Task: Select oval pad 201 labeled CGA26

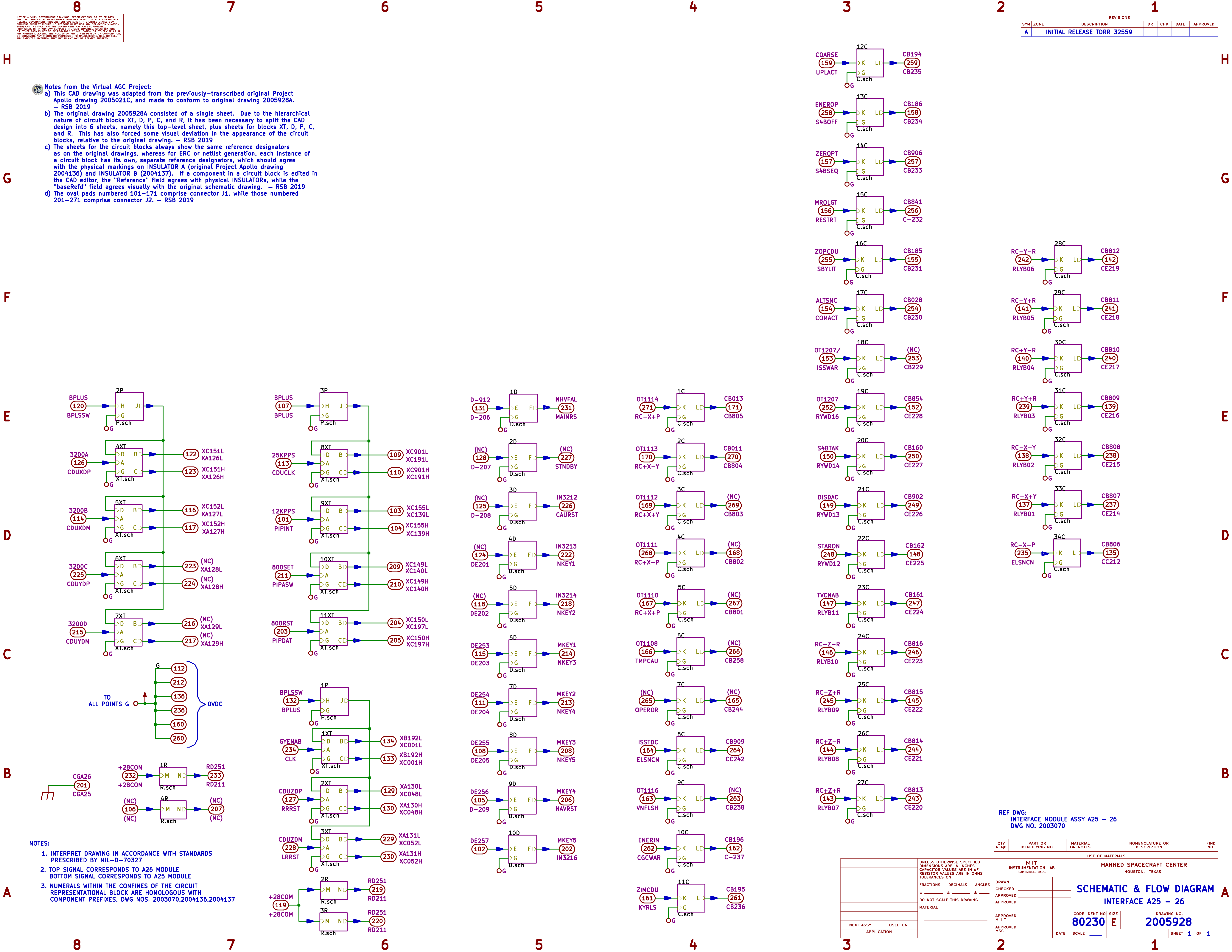Action: 82,785
